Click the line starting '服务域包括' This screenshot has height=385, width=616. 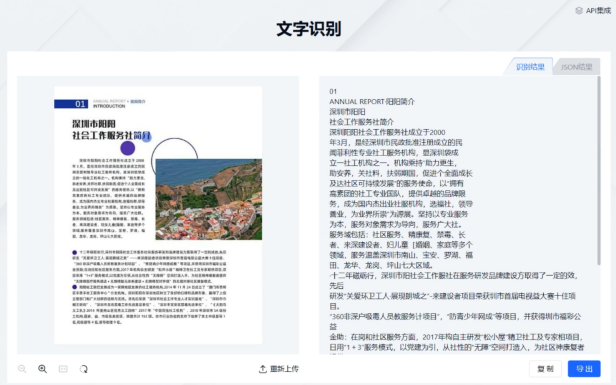pyautogui.click(x=397, y=235)
